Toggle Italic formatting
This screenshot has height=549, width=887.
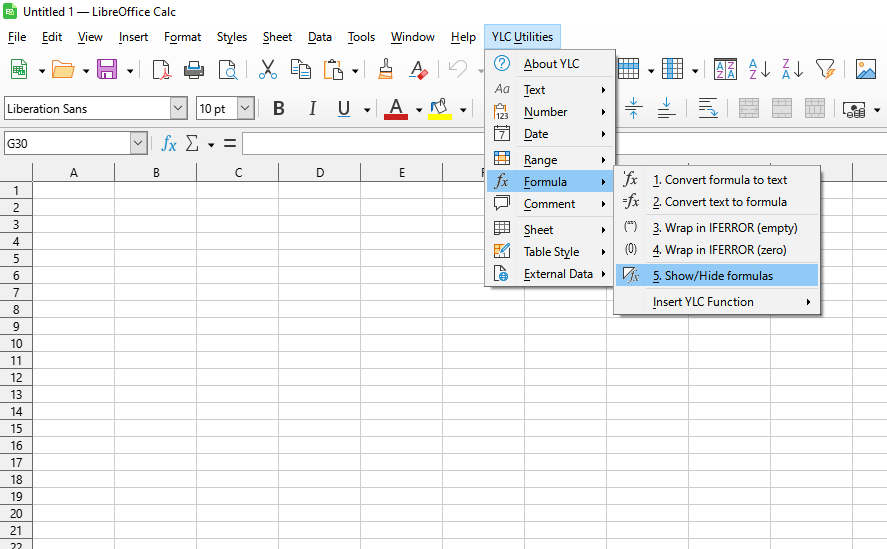pyautogui.click(x=312, y=109)
